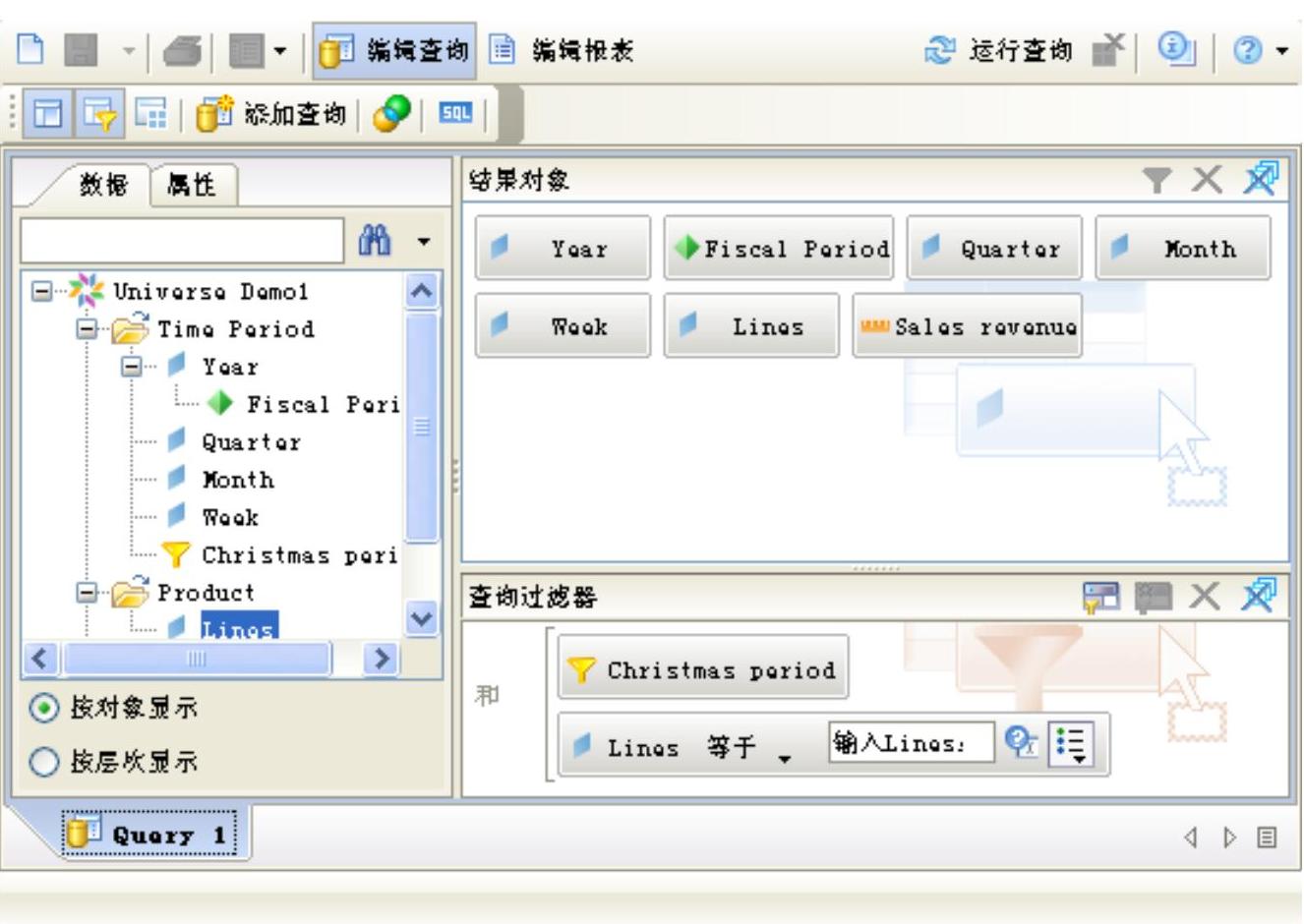
Task: Click the X remove icon in 查询过滤器 header
Action: [x=1206, y=597]
